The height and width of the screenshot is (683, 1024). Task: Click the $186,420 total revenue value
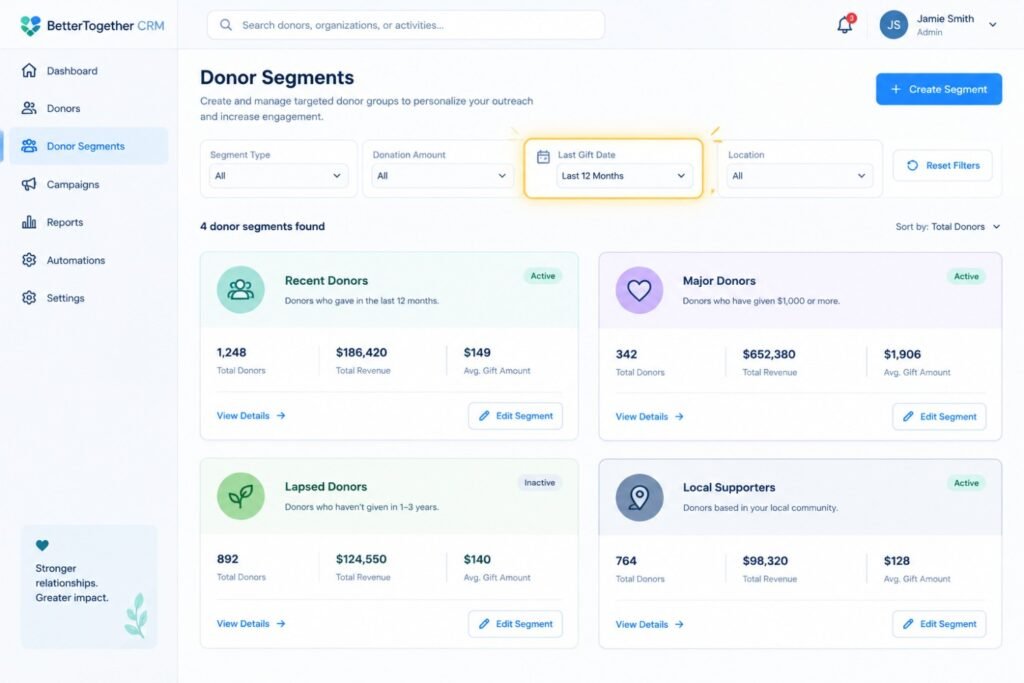pos(361,353)
